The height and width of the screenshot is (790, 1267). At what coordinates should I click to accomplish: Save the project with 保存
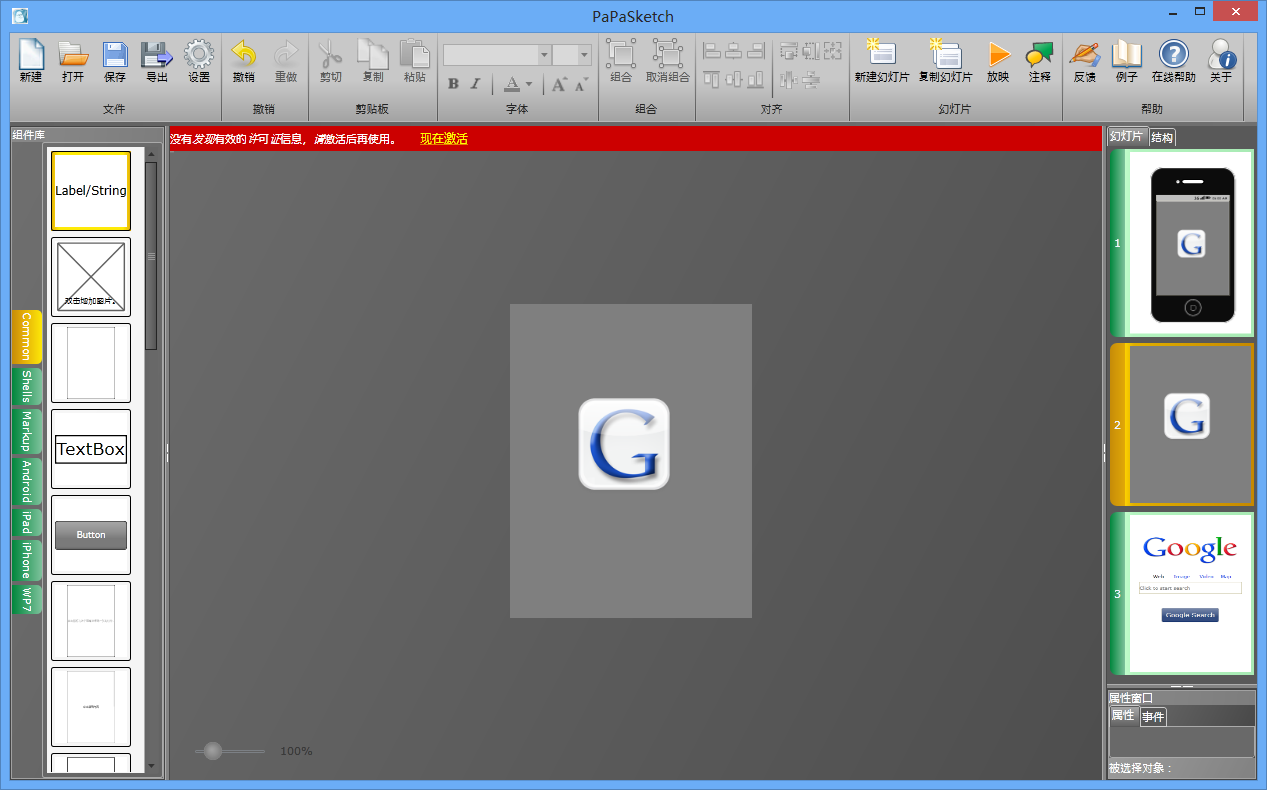click(x=115, y=61)
